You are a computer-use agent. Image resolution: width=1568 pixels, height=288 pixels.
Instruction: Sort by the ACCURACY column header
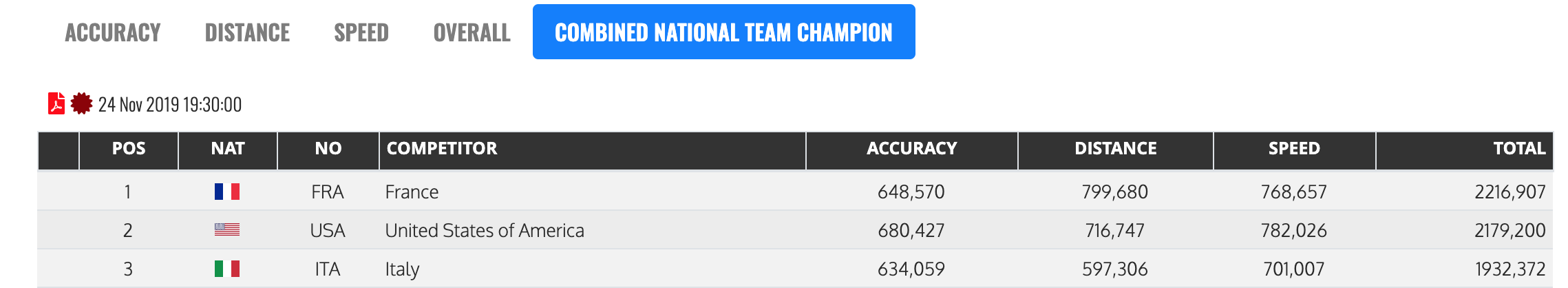pos(911,149)
